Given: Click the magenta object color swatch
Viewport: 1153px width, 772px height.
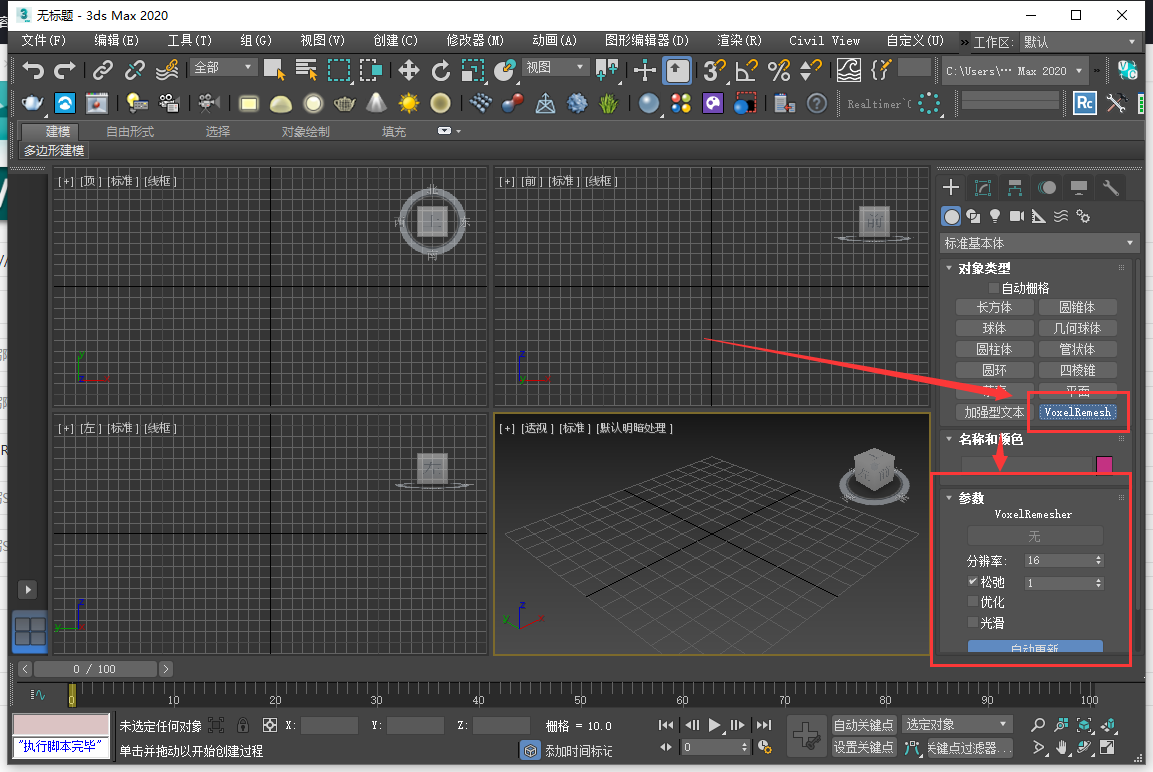Looking at the screenshot, I should click(x=1104, y=465).
